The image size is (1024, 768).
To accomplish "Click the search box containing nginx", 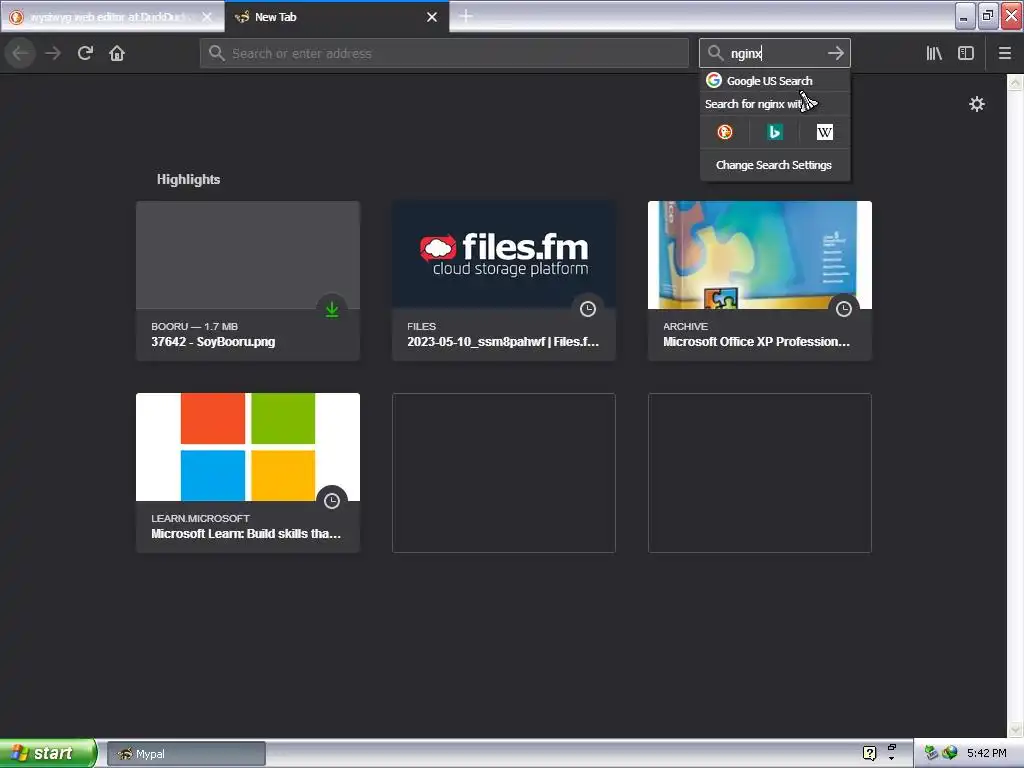I will click(x=775, y=53).
